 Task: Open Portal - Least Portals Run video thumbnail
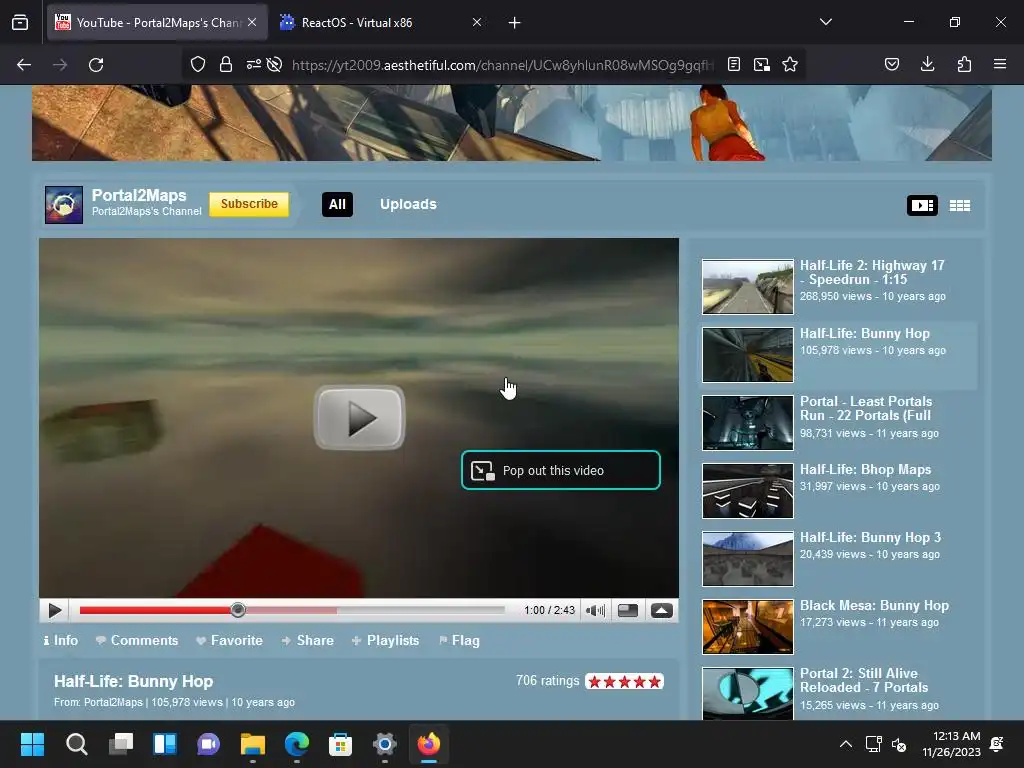[x=748, y=423]
